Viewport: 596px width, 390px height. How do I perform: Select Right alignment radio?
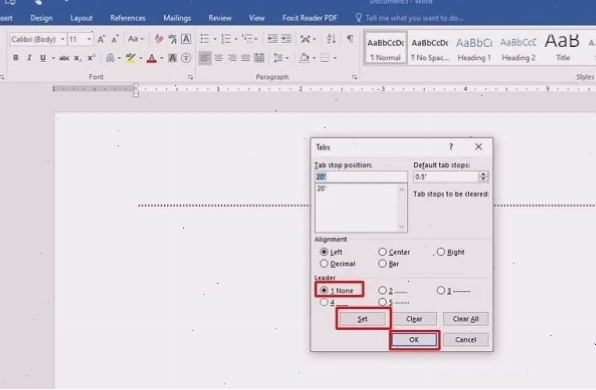point(441,252)
